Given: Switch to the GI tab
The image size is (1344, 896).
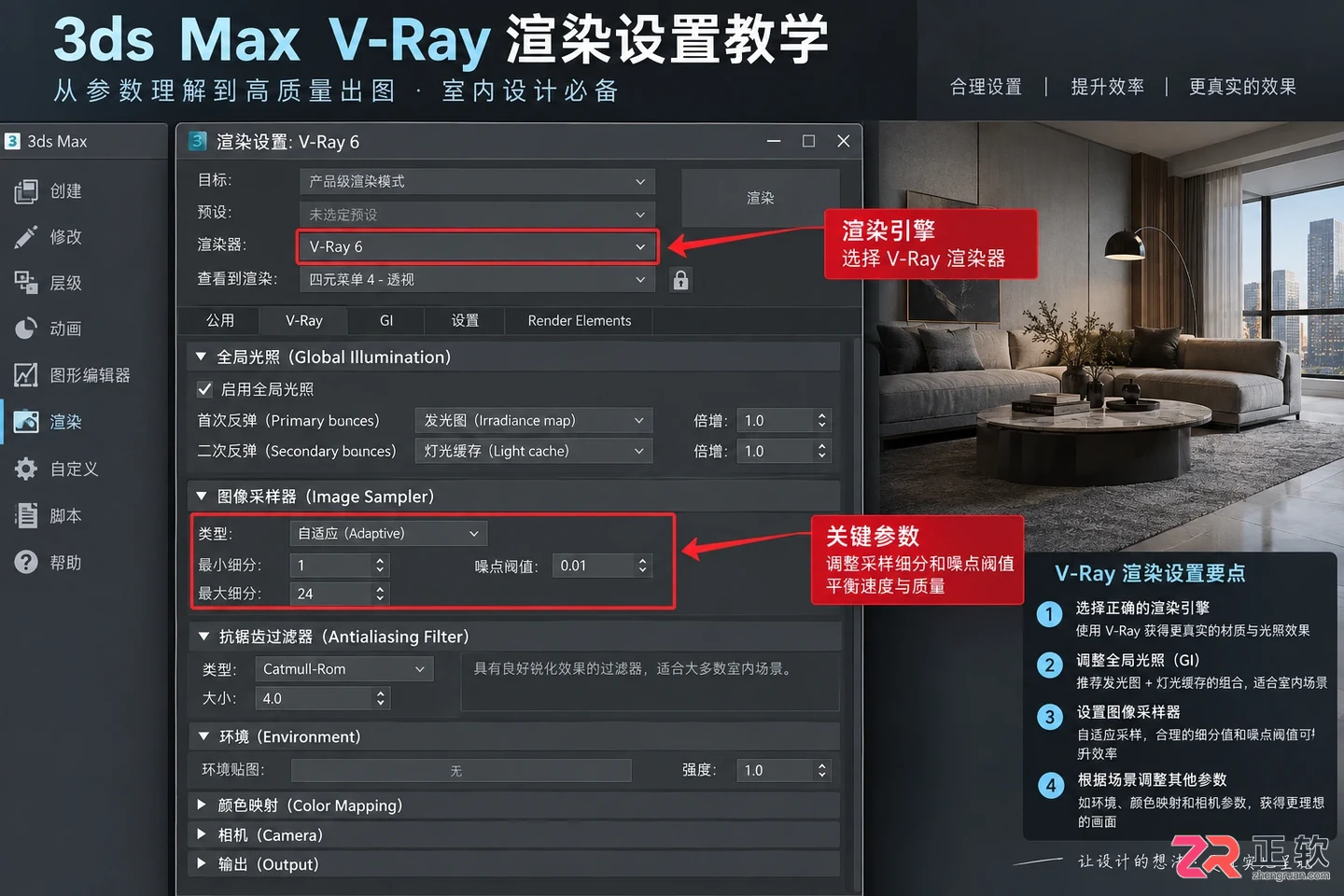Looking at the screenshot, I should (x=386, y=320).
